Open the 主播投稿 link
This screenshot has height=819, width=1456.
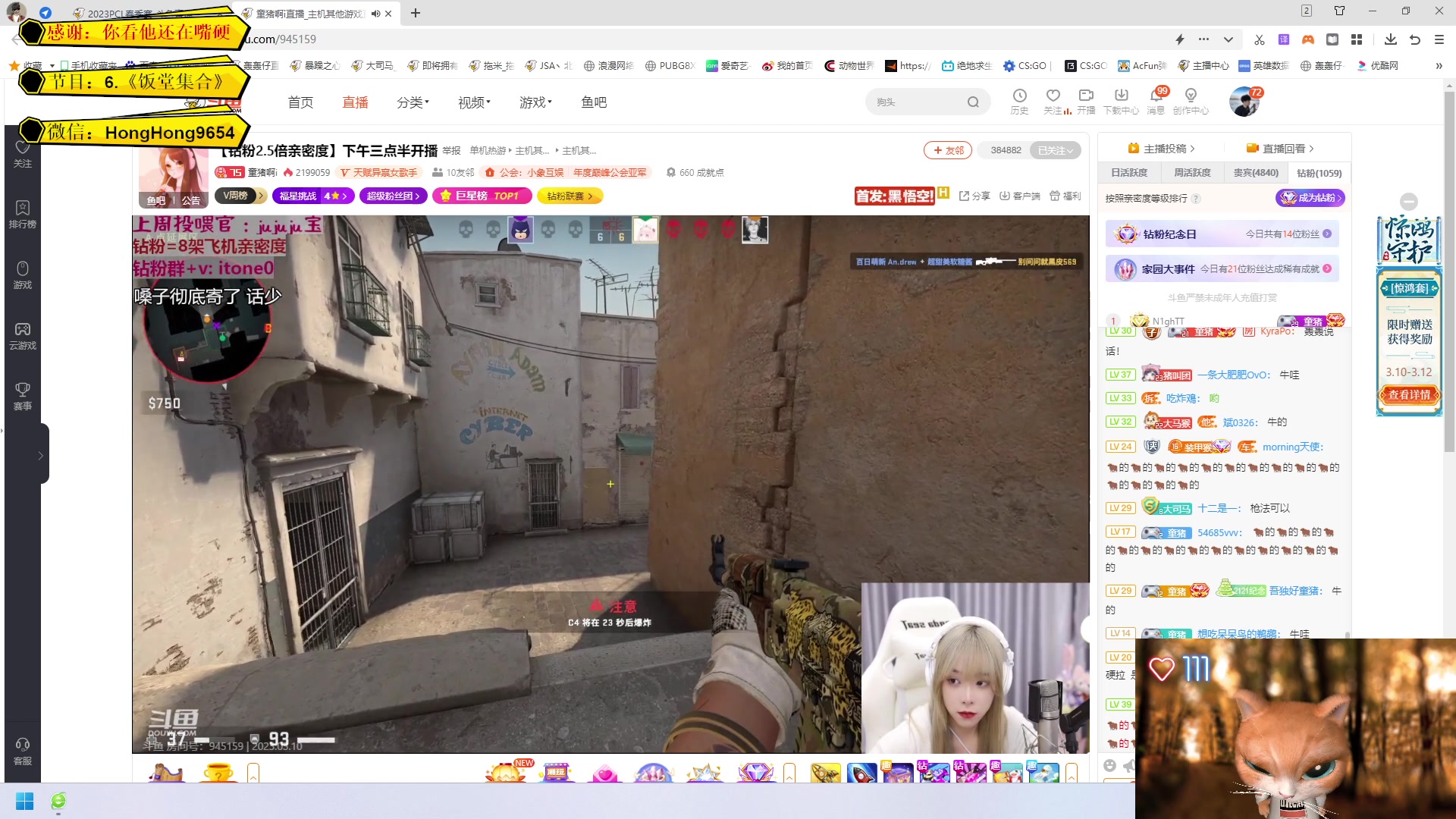[x=1161, y=149]
